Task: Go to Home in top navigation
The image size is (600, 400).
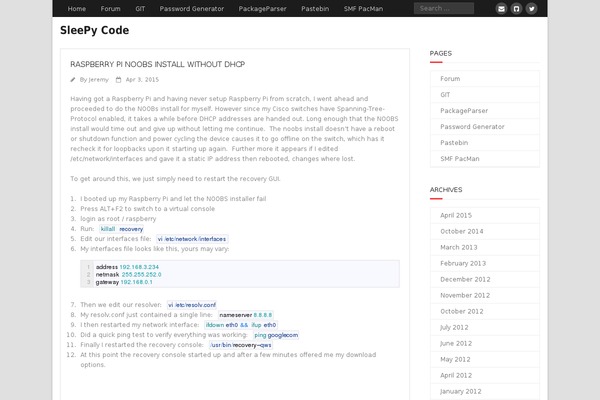Action: [x=77, y=8]
